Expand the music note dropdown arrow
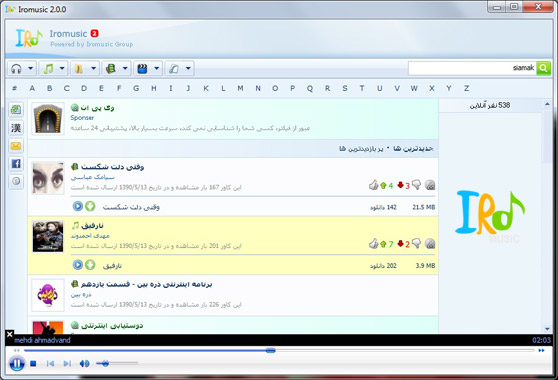Viewport: 558px width, 380px height. pos(62,68)
